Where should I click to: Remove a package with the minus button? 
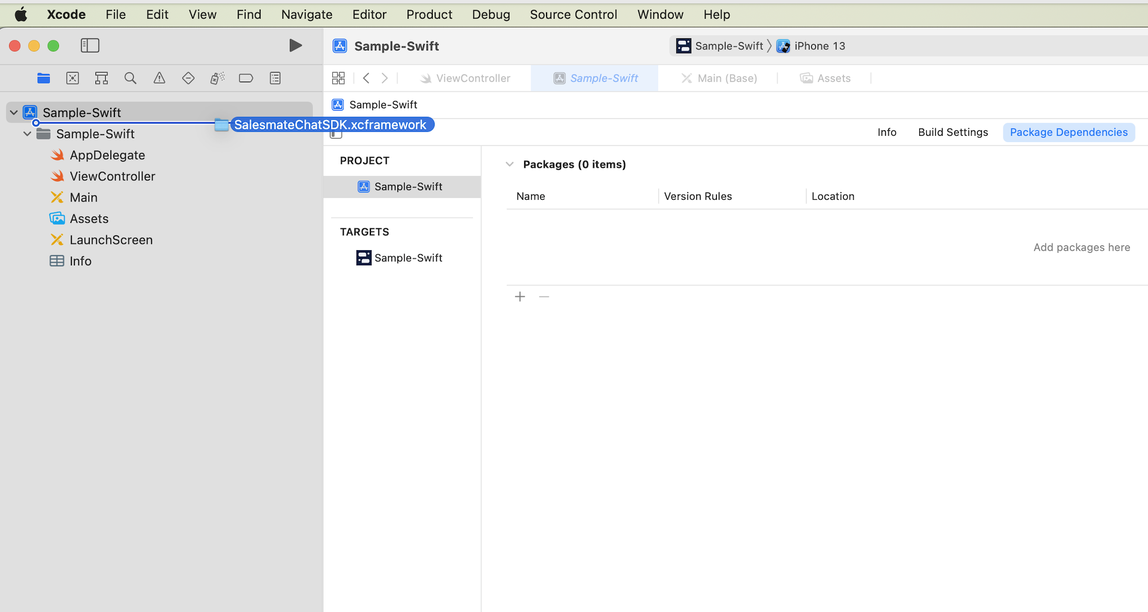[544, 296]
